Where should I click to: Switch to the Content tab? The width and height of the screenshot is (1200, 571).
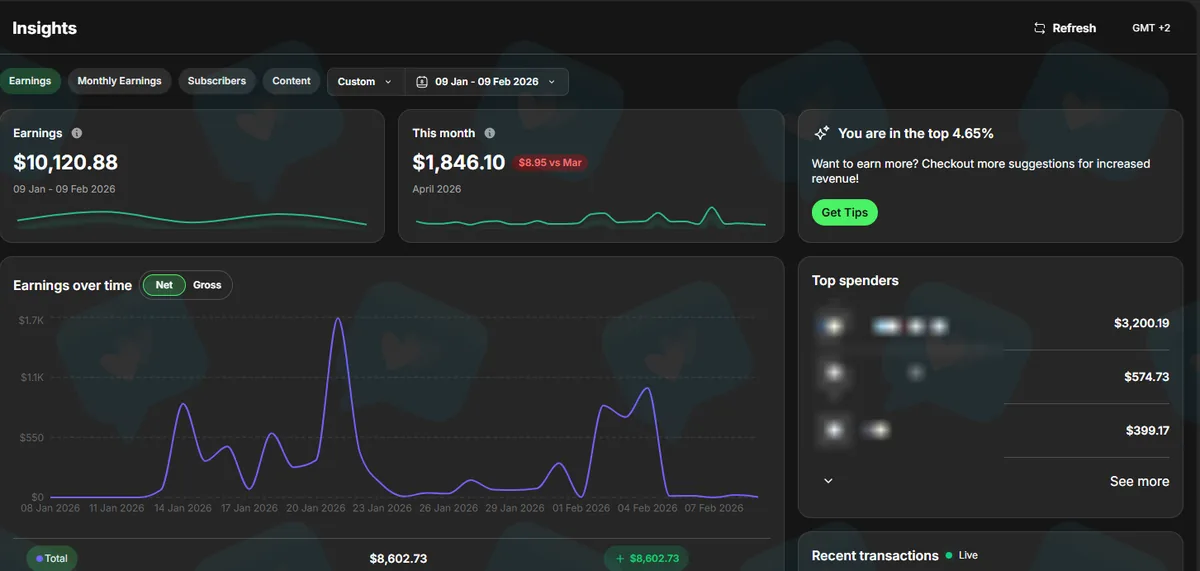[x=291, y=81]
